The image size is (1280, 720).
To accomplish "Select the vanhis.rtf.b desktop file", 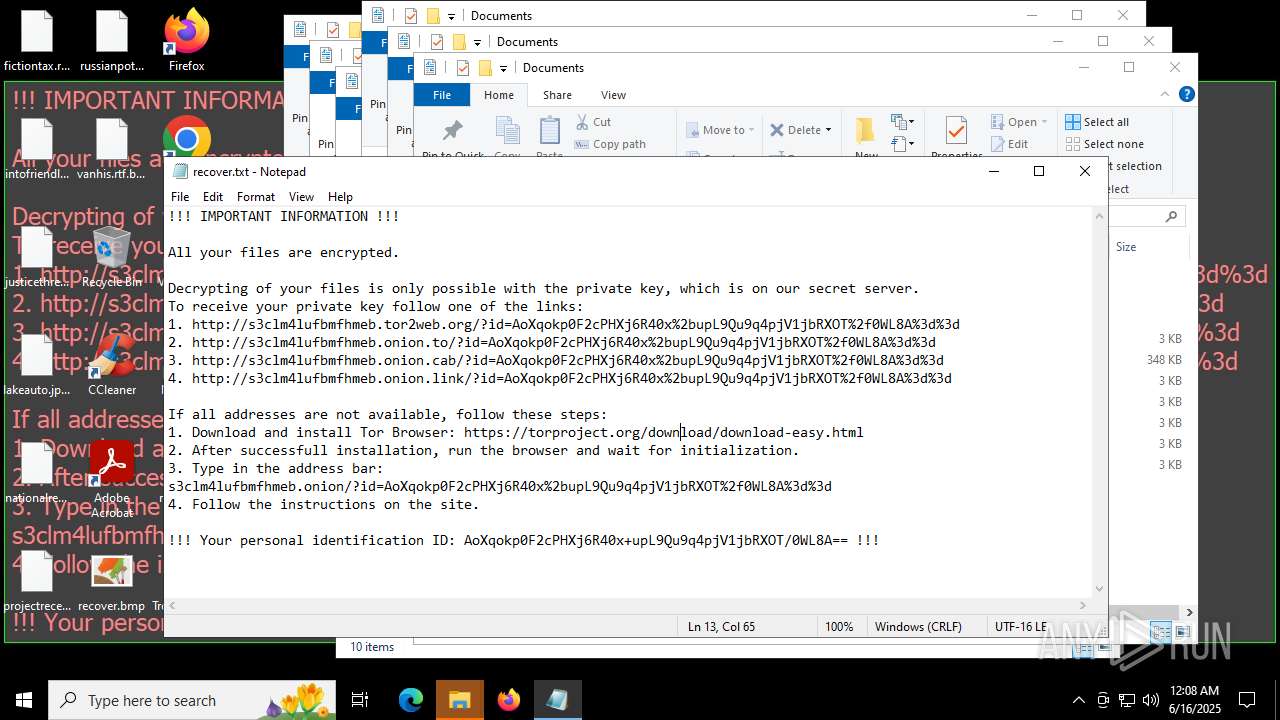I will (x=112, y=148).
